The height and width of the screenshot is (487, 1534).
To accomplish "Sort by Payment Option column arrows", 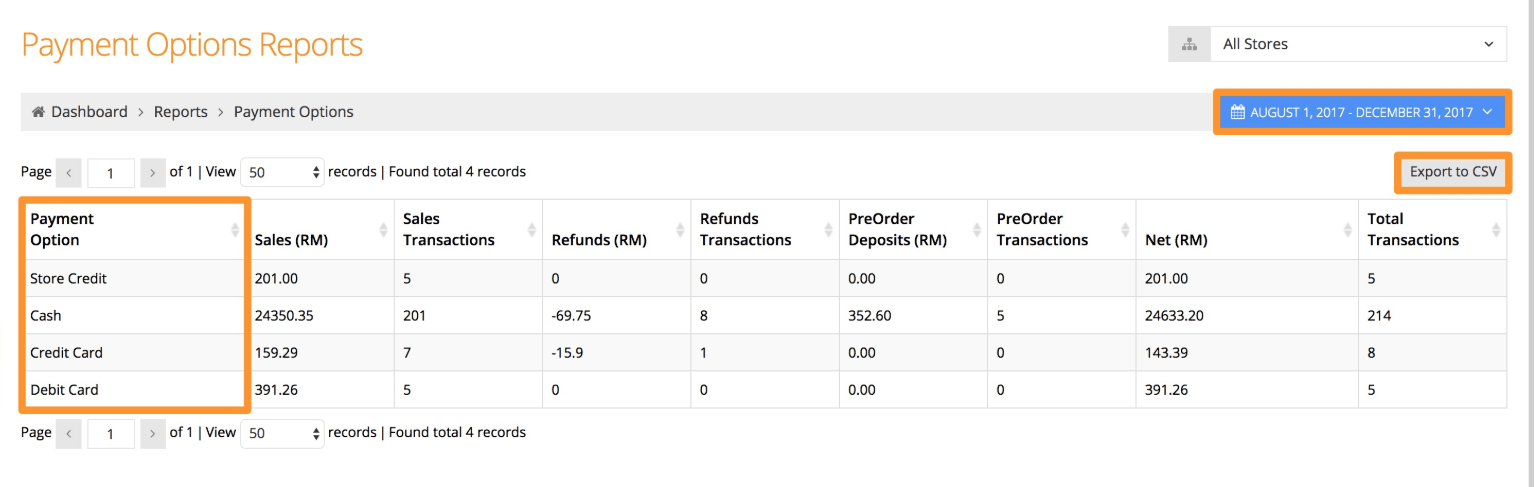I will [x=235, y=230].
